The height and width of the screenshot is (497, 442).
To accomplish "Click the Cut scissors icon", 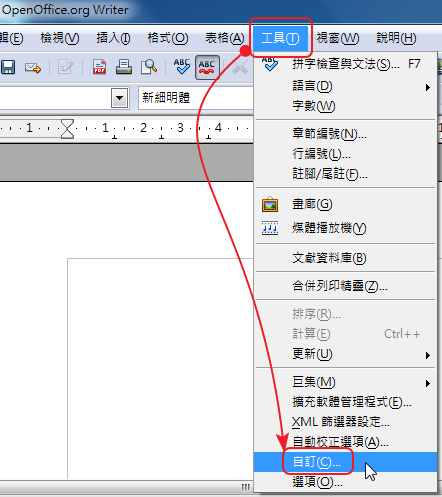I will click(240, 67).
